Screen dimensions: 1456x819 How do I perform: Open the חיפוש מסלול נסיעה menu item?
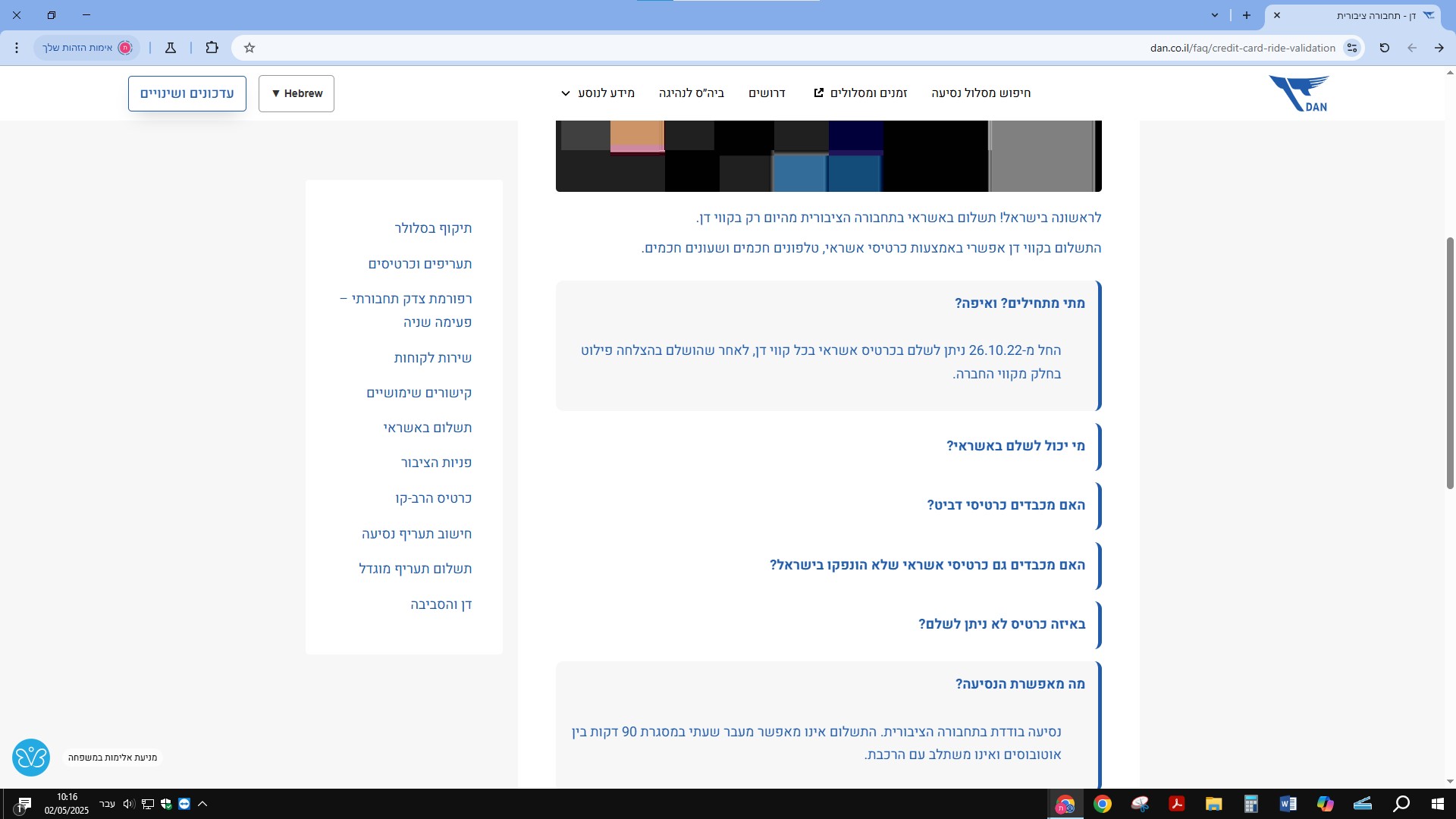pyautogui.click(x=981, y=93)
